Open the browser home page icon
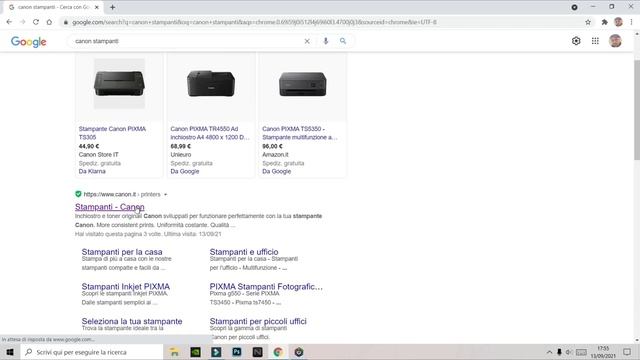 (x=49, y=22)
